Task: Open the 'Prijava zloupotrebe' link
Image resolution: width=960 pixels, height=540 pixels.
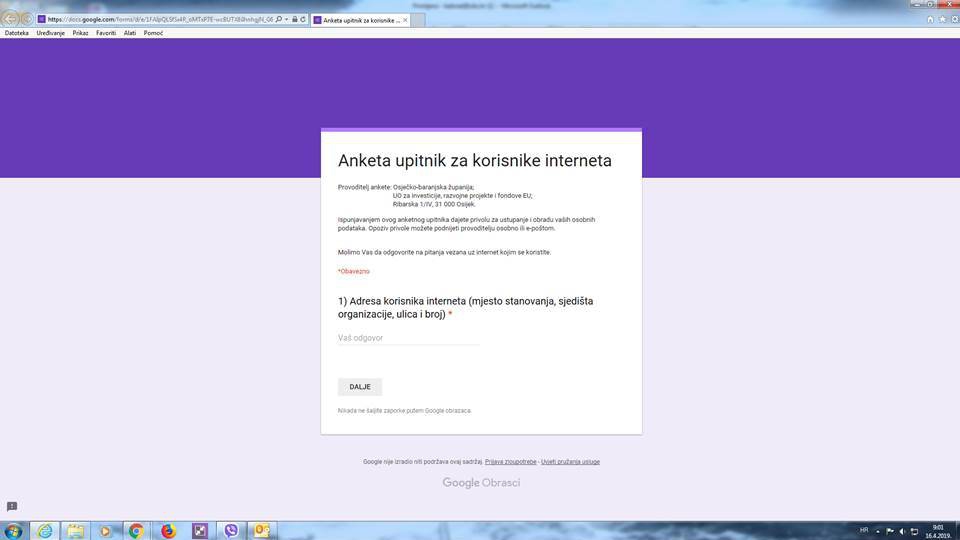Action: (x=511, y=462)
